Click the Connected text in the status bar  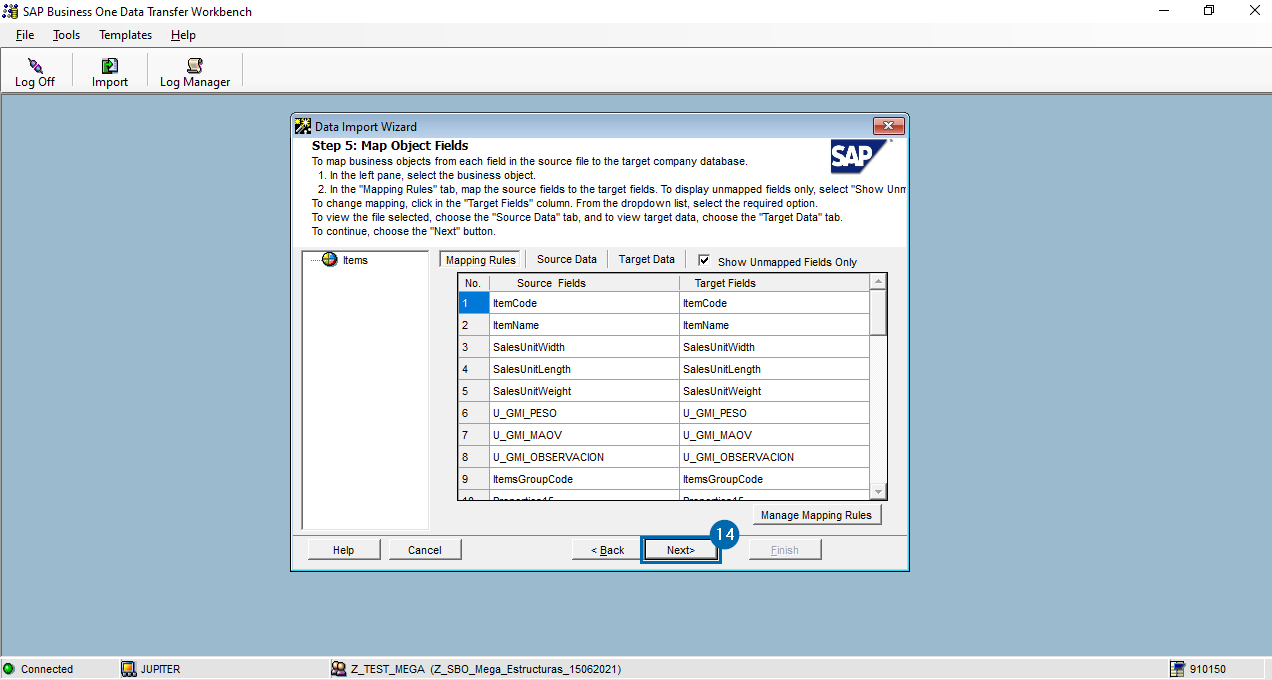coord(47,669)
